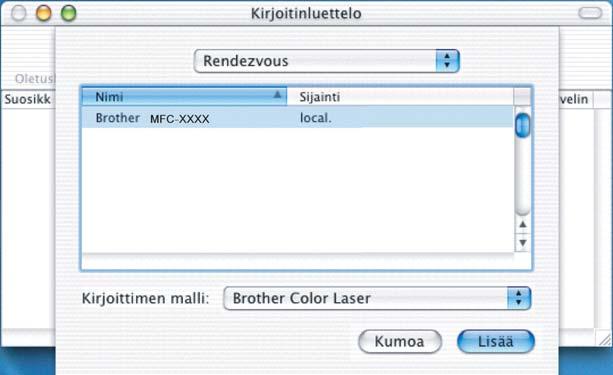Viewport: 613px width, 375px height.
Task: Toggle the toolbar with the title bar pill button
Action: pos(590,13)
